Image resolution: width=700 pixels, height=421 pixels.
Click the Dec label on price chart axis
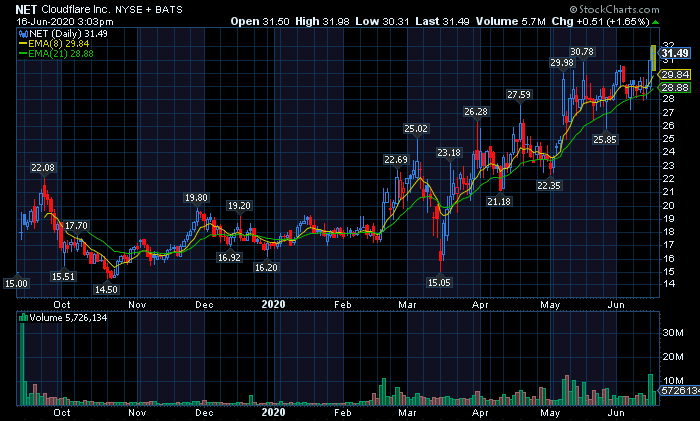point(204,305)
